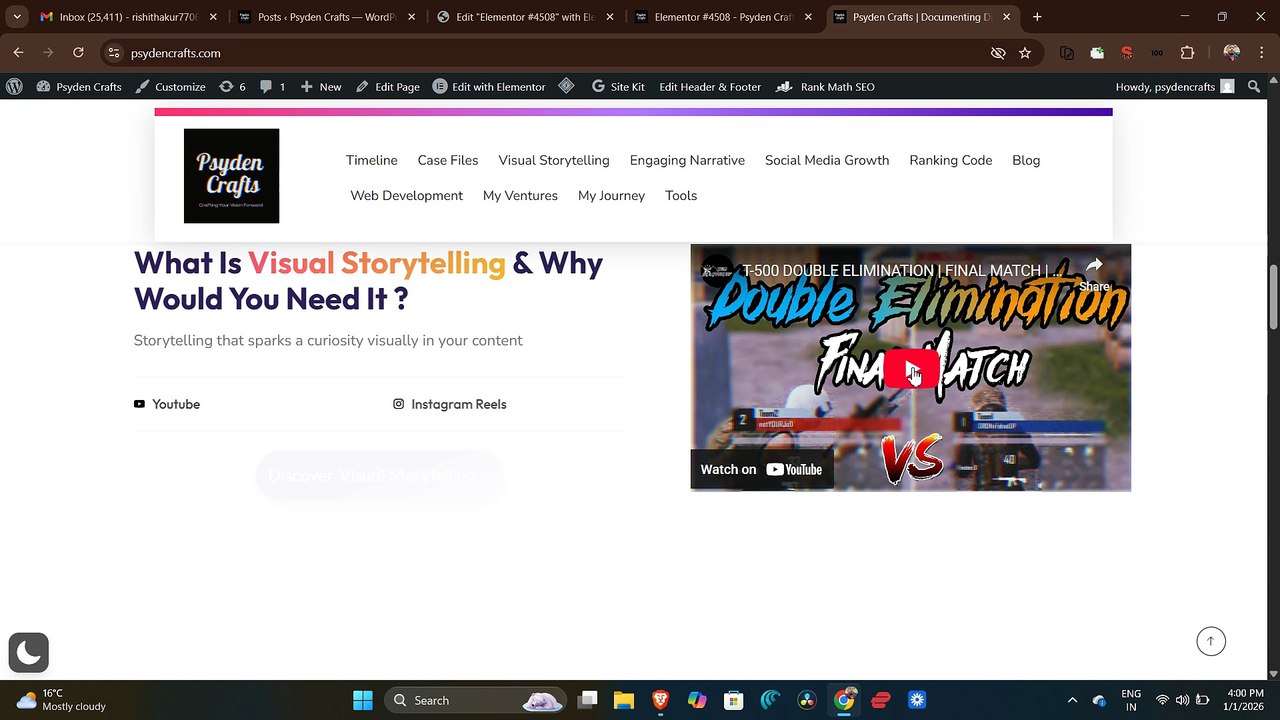Click the red S extension icon
The height and width of the screenshot is (720, 1280).
[x=1127, y=53]
